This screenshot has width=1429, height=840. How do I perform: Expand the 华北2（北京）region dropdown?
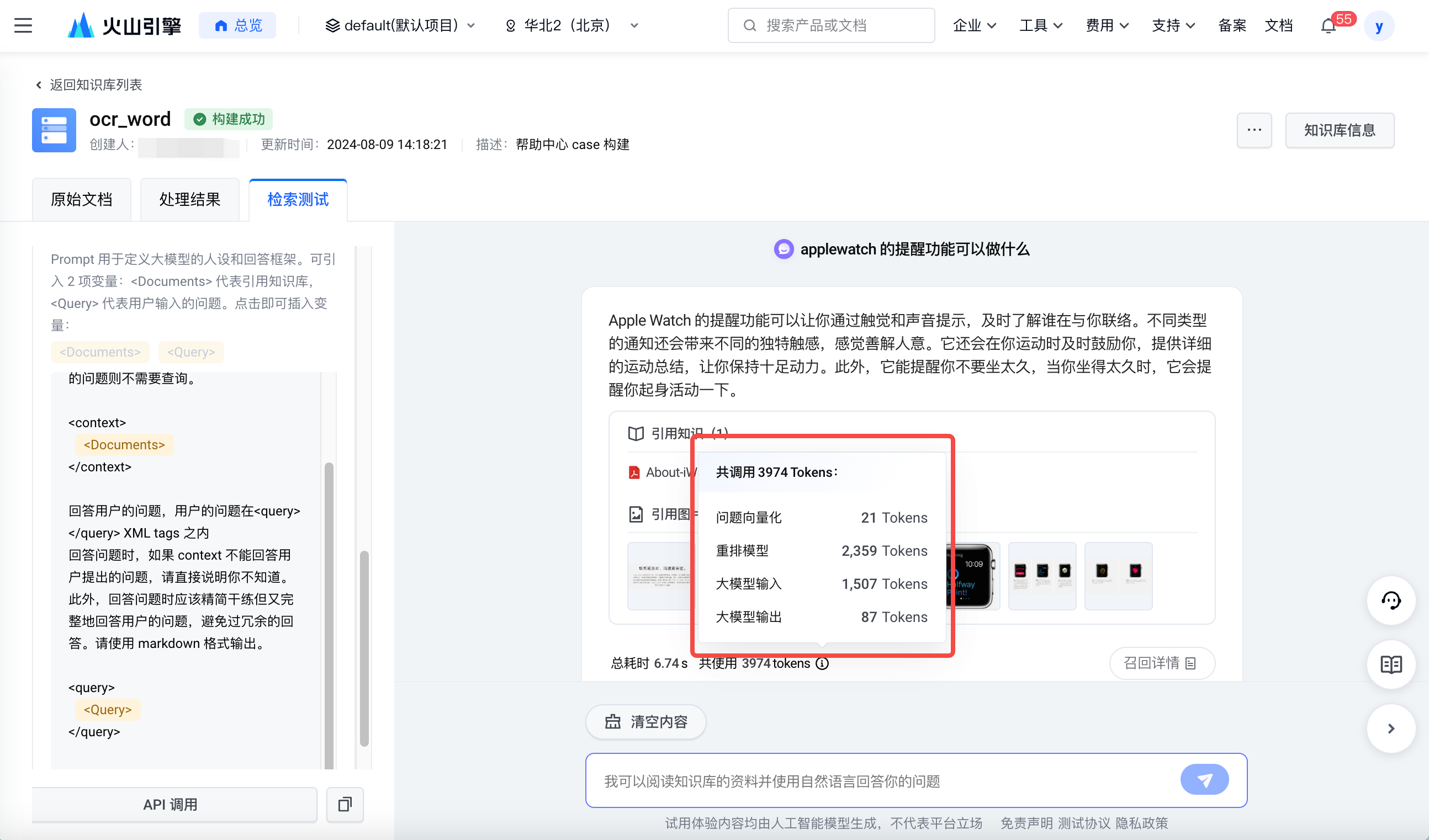point(571,25)
